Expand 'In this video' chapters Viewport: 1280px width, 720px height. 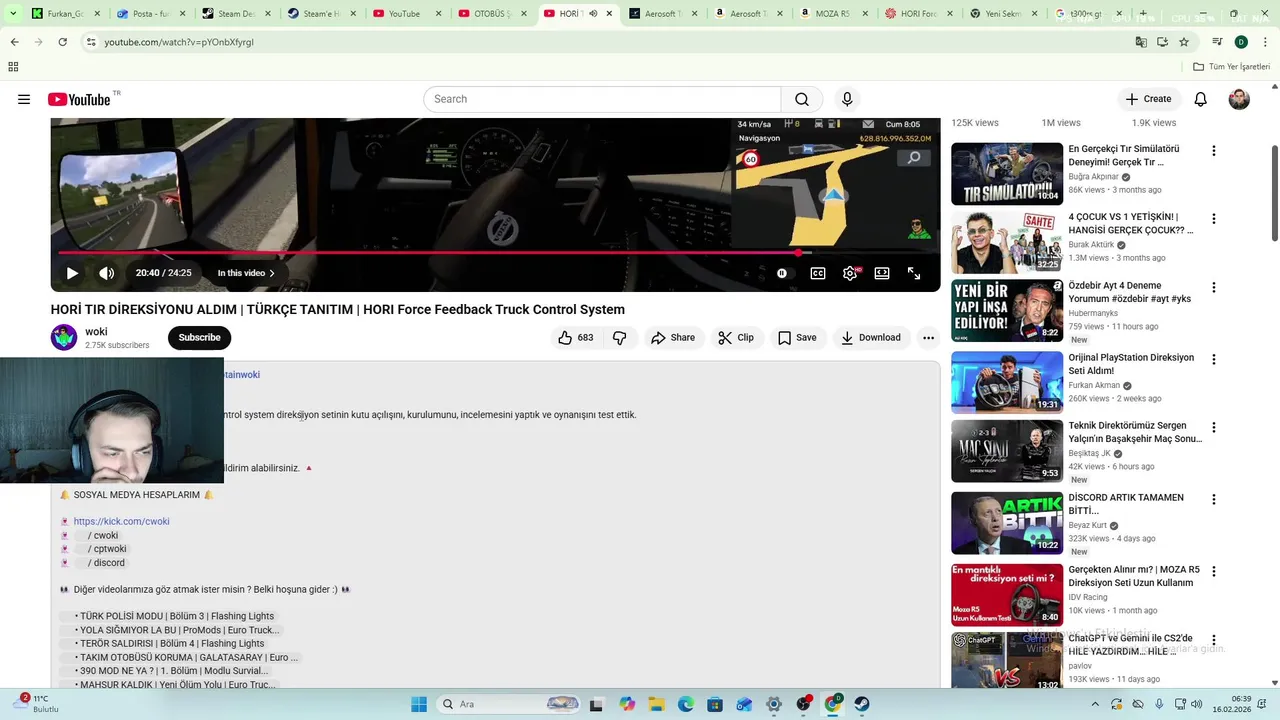click(x=246, y=273)
